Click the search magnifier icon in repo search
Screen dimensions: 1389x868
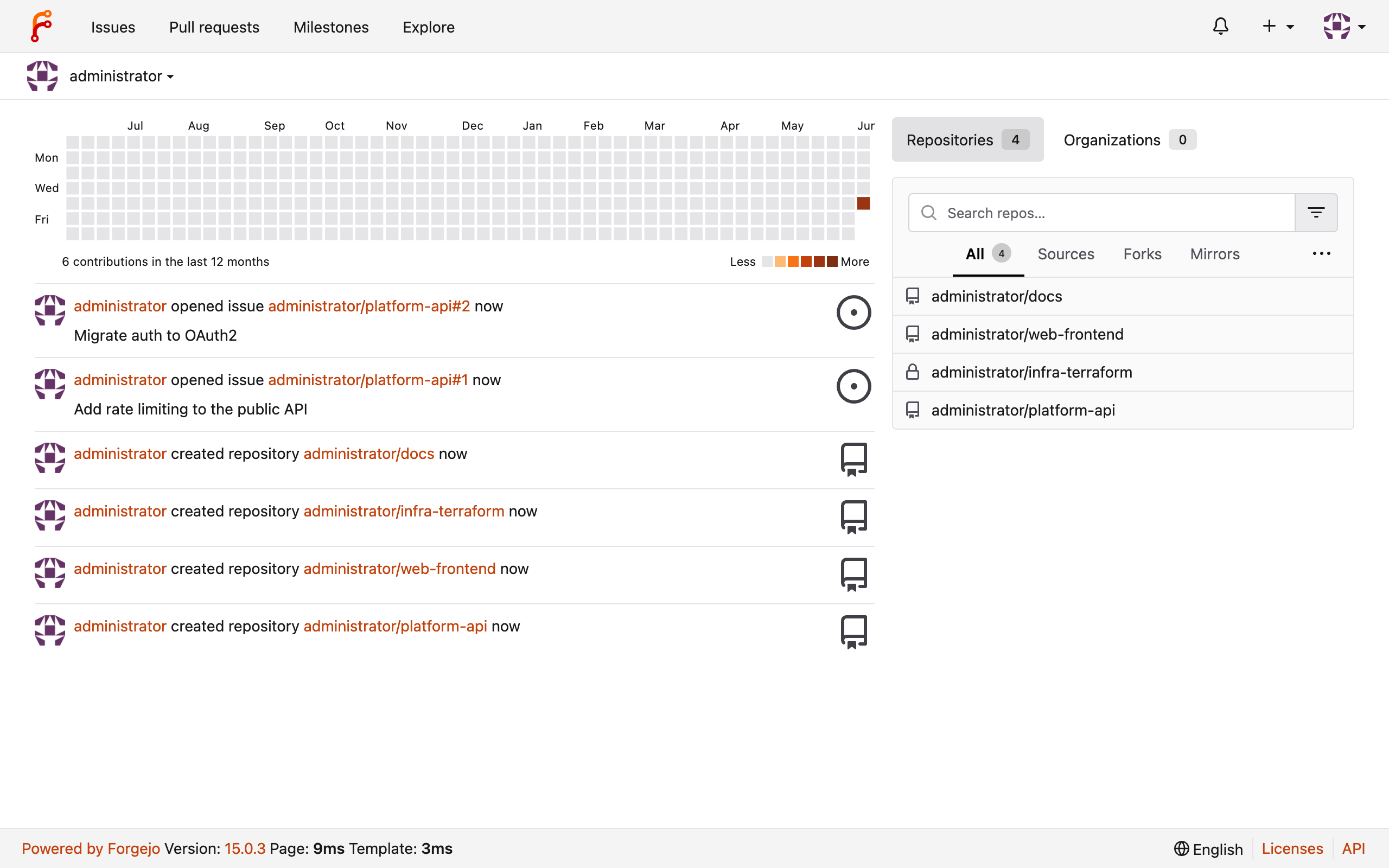(928, 213)
